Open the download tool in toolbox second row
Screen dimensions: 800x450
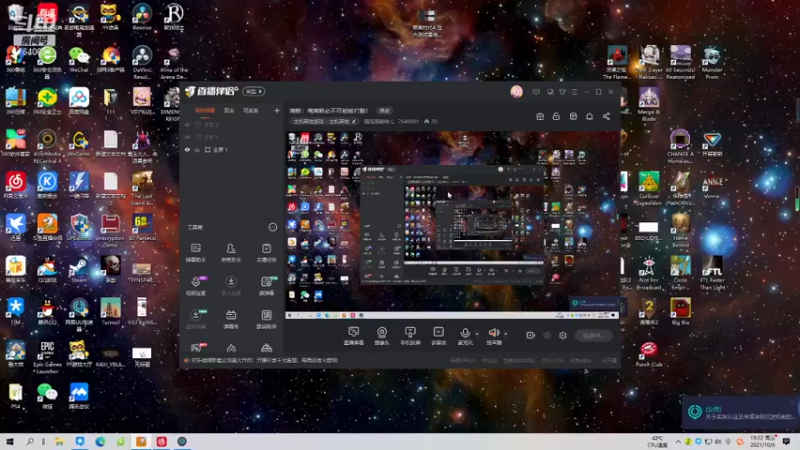231,286
